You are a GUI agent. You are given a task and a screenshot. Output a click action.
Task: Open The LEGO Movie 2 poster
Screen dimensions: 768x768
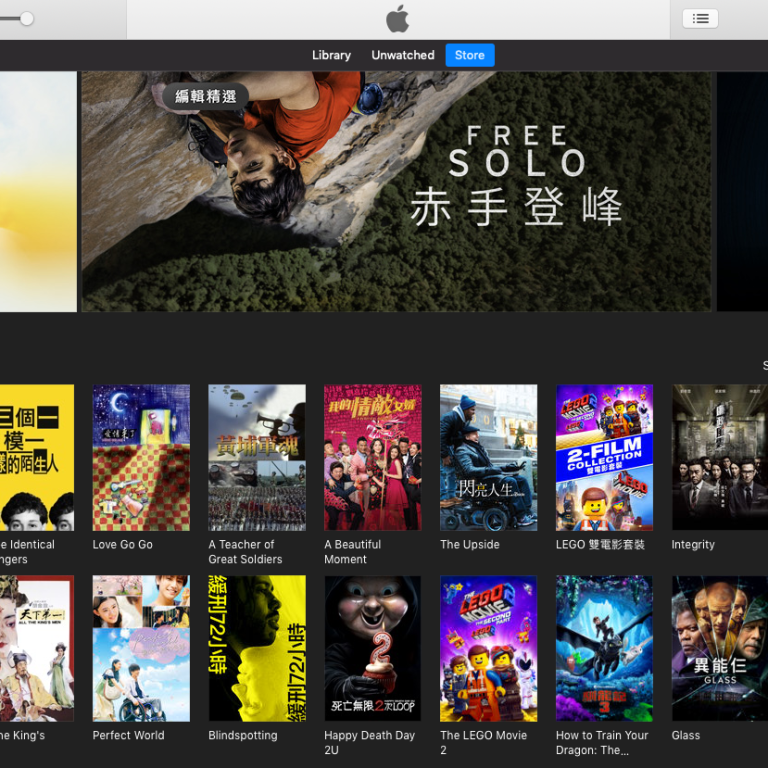click(488, 648)
